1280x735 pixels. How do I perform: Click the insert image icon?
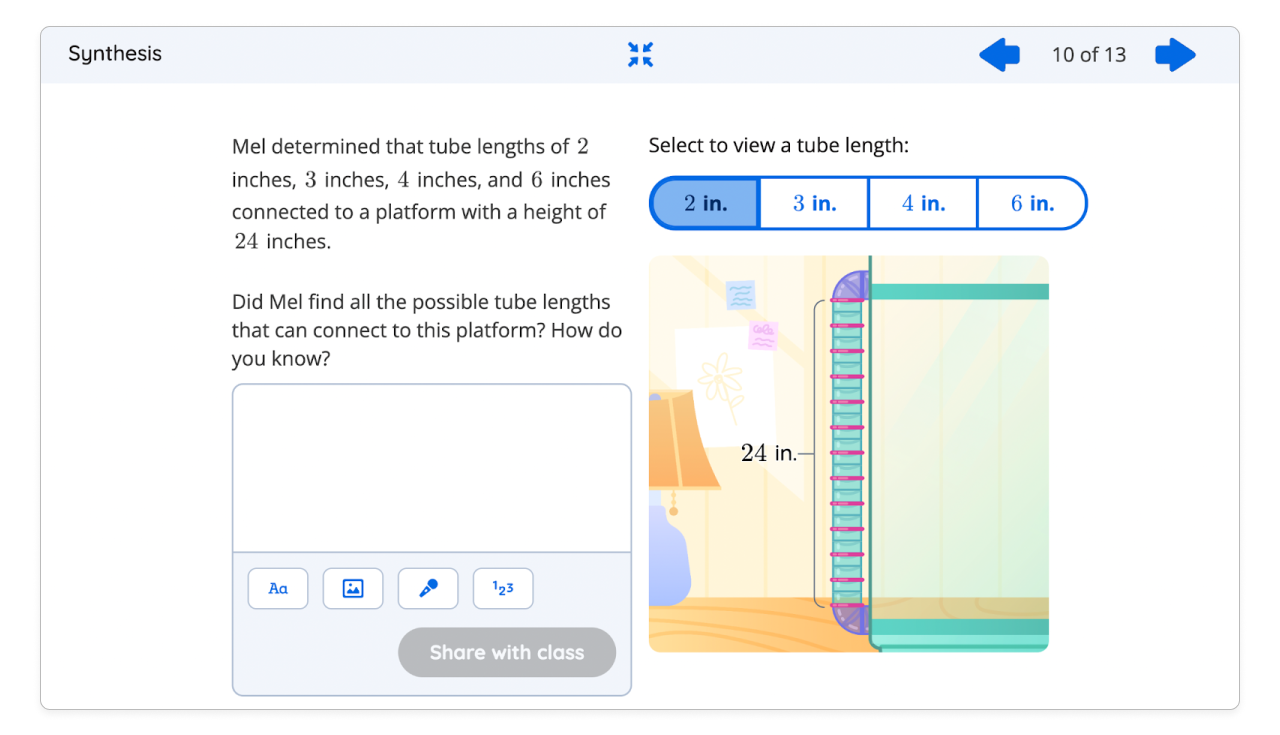point(352,588)
